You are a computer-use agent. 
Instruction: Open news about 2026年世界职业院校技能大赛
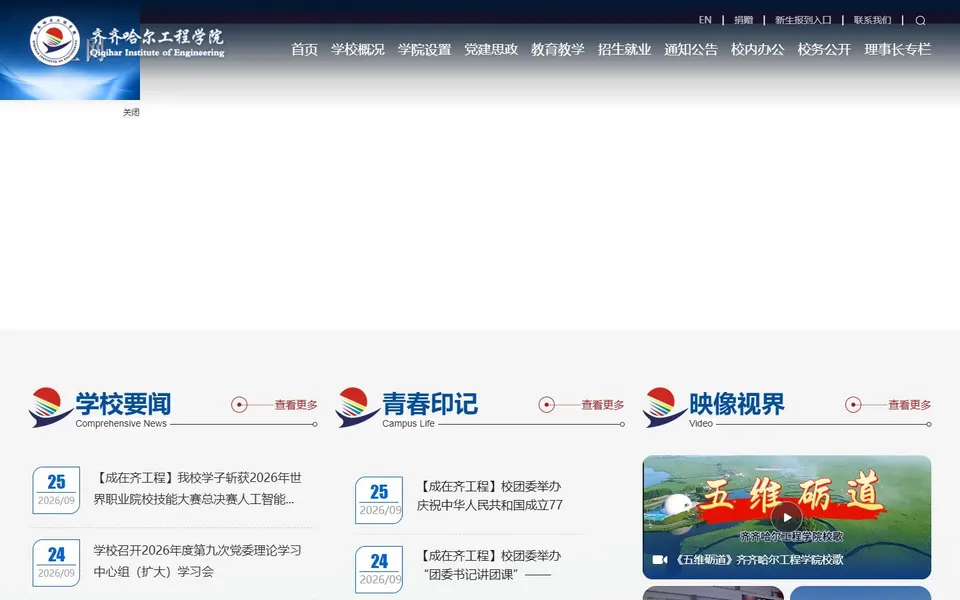[197, 489]
